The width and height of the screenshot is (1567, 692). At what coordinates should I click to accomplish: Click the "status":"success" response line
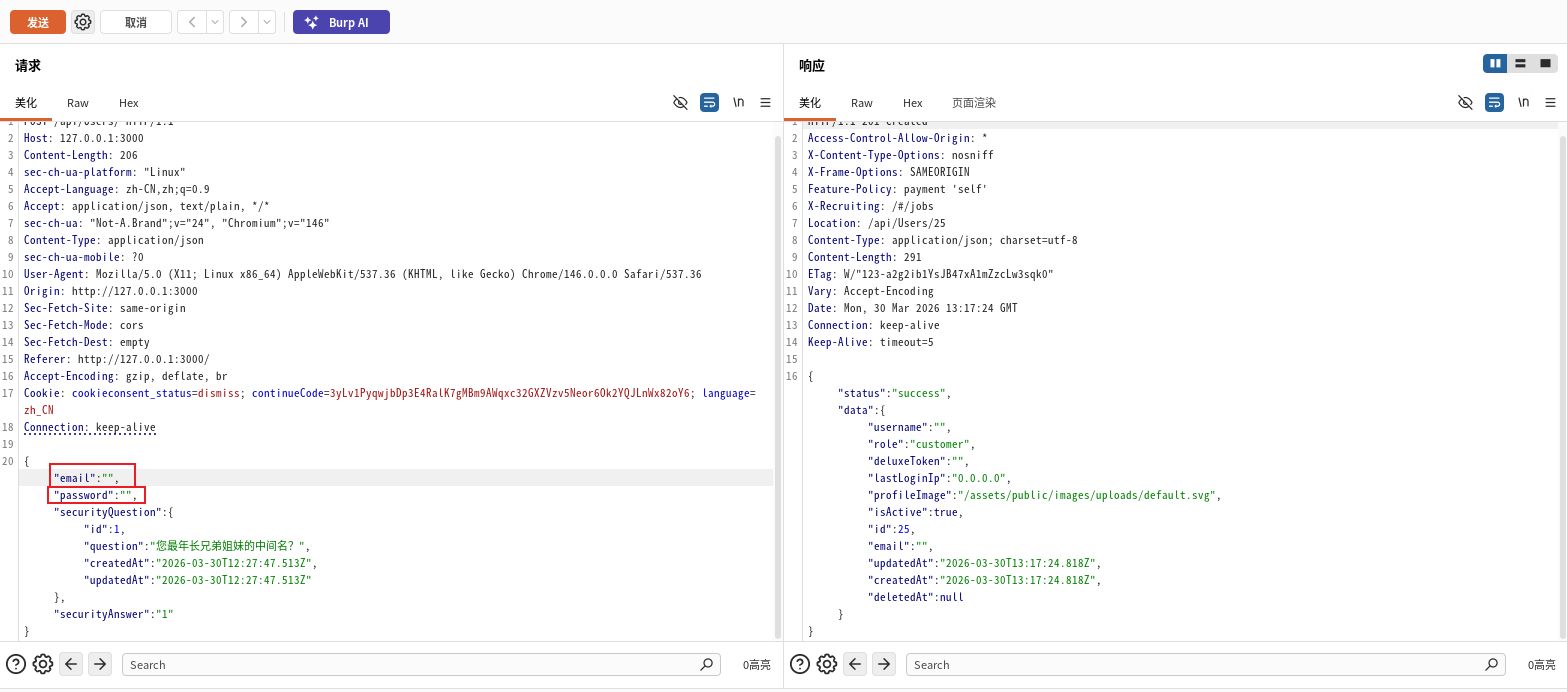(894, 393)
